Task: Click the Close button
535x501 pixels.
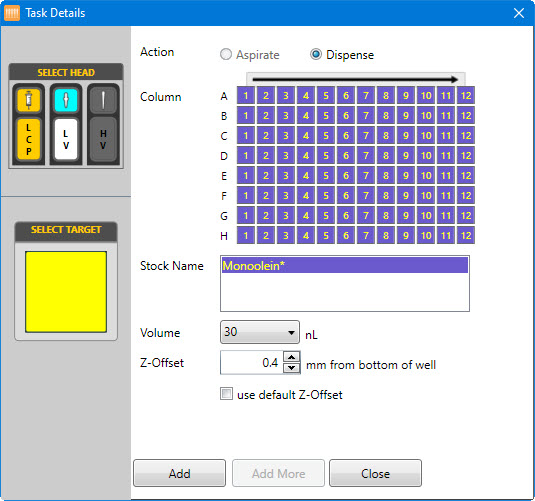Action: [375, 473]
